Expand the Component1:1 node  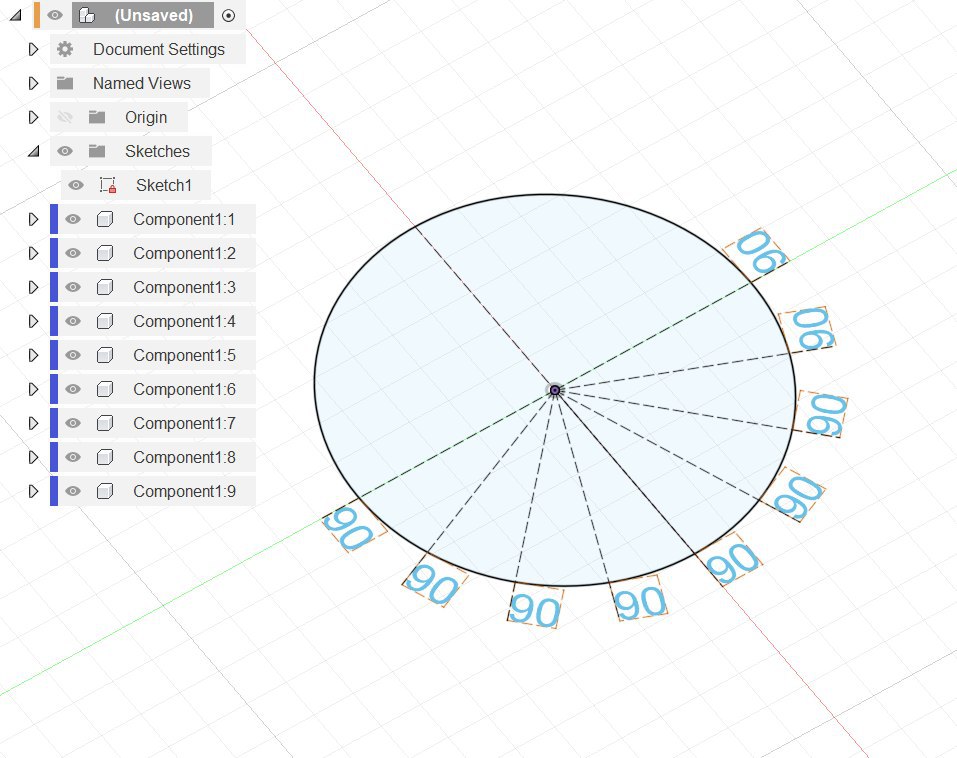34,219
